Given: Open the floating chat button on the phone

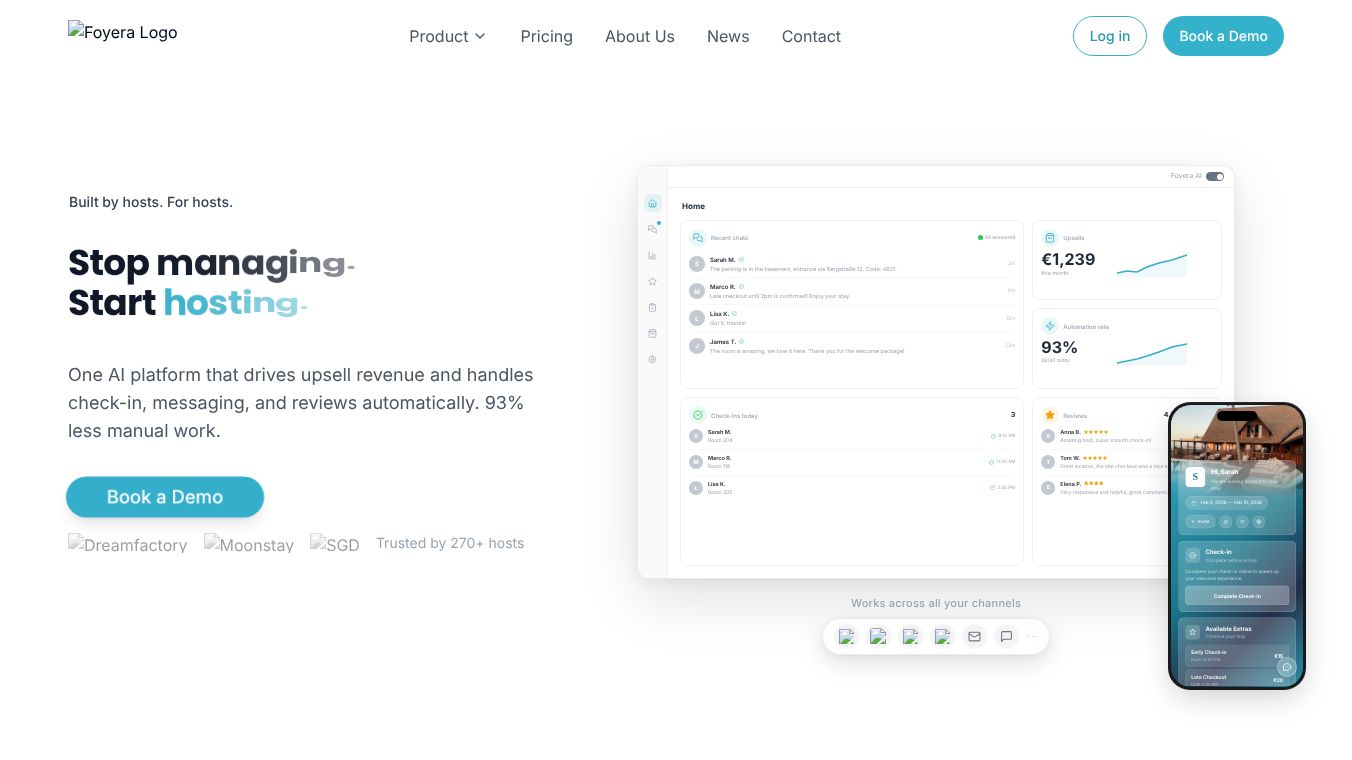Looking at the screenshot, I should pyautogui.click(x=1287, y=667).
